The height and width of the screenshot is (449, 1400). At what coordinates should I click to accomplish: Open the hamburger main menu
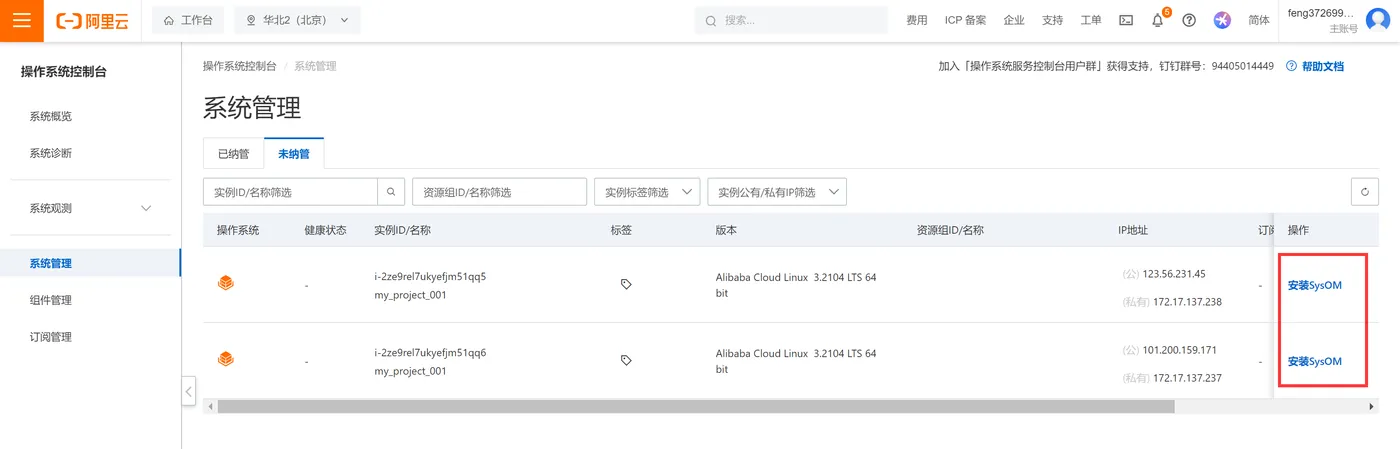(x=22, y=21)
